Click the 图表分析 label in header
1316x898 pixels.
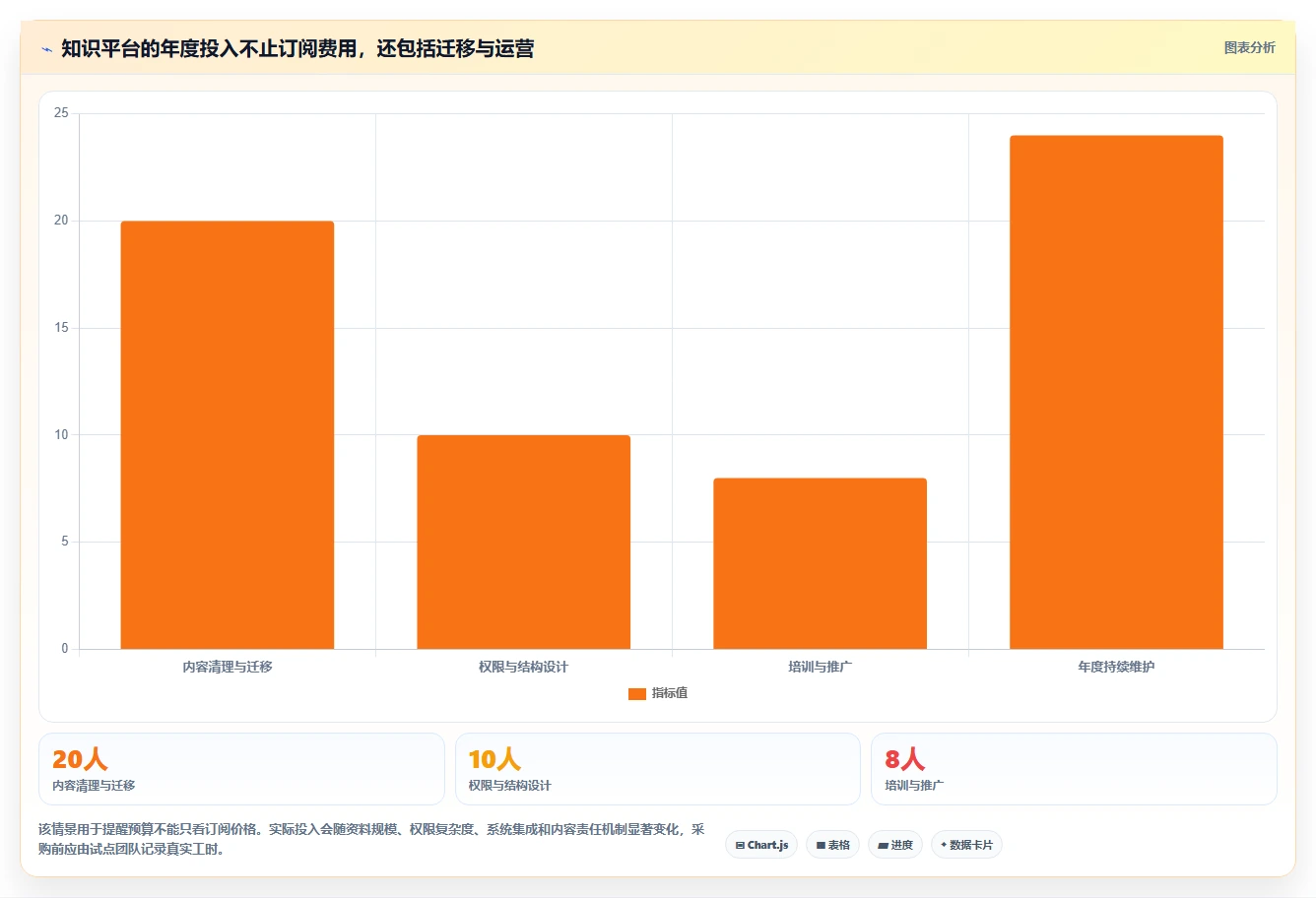(1249, 47)
